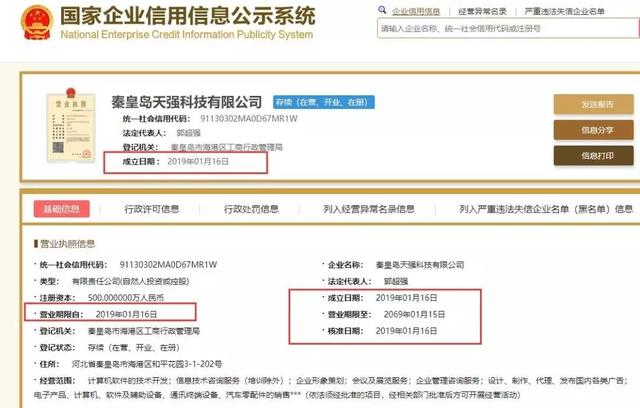This screenshot has height=408, width=640.
Task: Switch to 列入严重违法失信企业名单（黑名单）信息 tab
Action: (x=546, y=209)
